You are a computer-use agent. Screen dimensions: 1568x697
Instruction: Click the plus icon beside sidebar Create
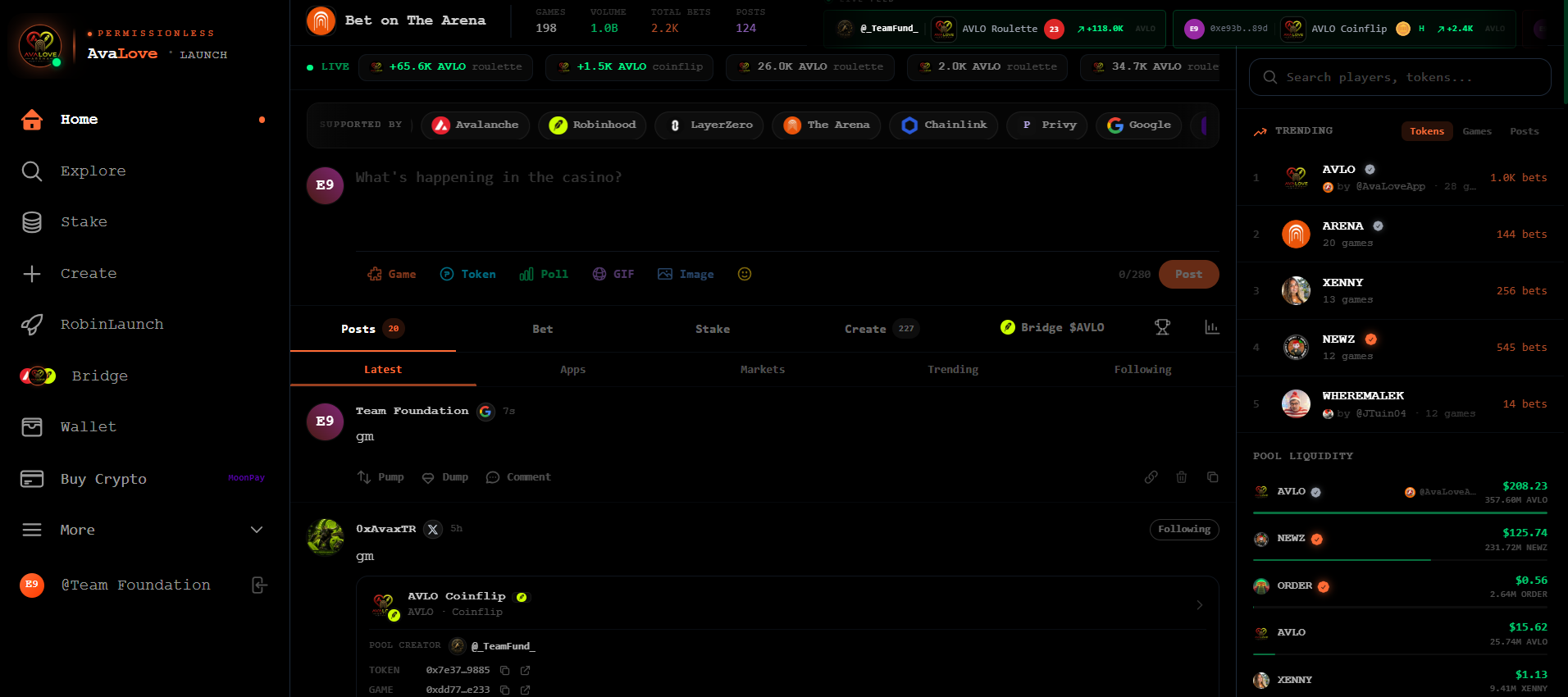(32, 274)
